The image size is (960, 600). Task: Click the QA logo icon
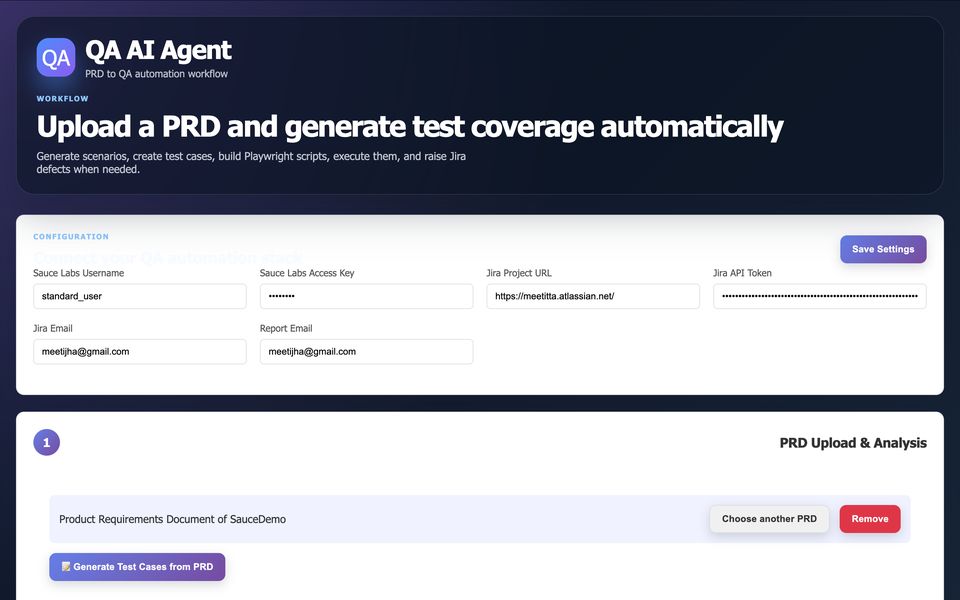(x=56, y=58)
